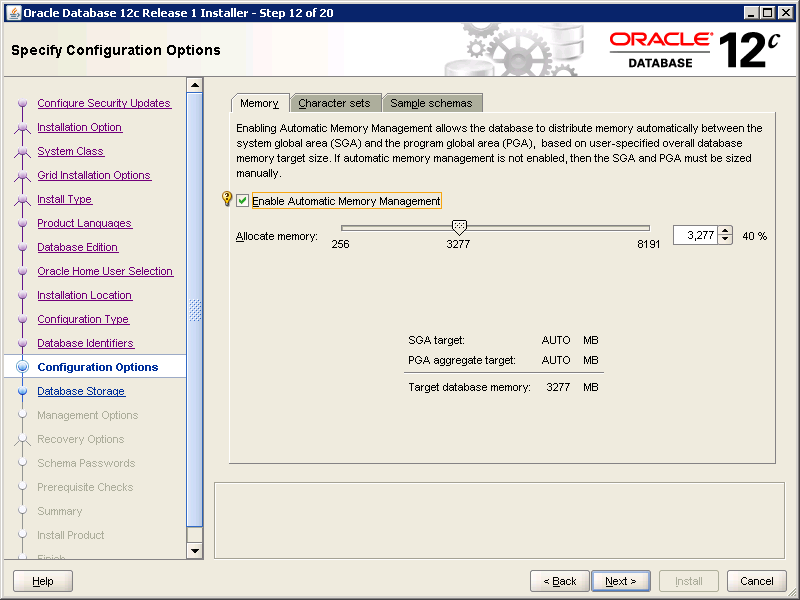Click the lightbulb hint icon beside the checkbox
800x600 pixels.
(227, 200)
